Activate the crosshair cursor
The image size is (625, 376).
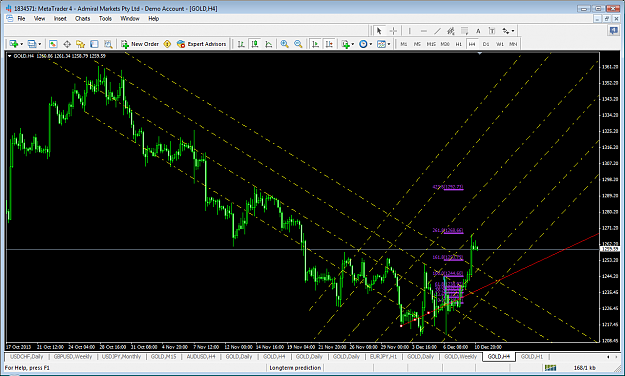[x=393, y=31]
